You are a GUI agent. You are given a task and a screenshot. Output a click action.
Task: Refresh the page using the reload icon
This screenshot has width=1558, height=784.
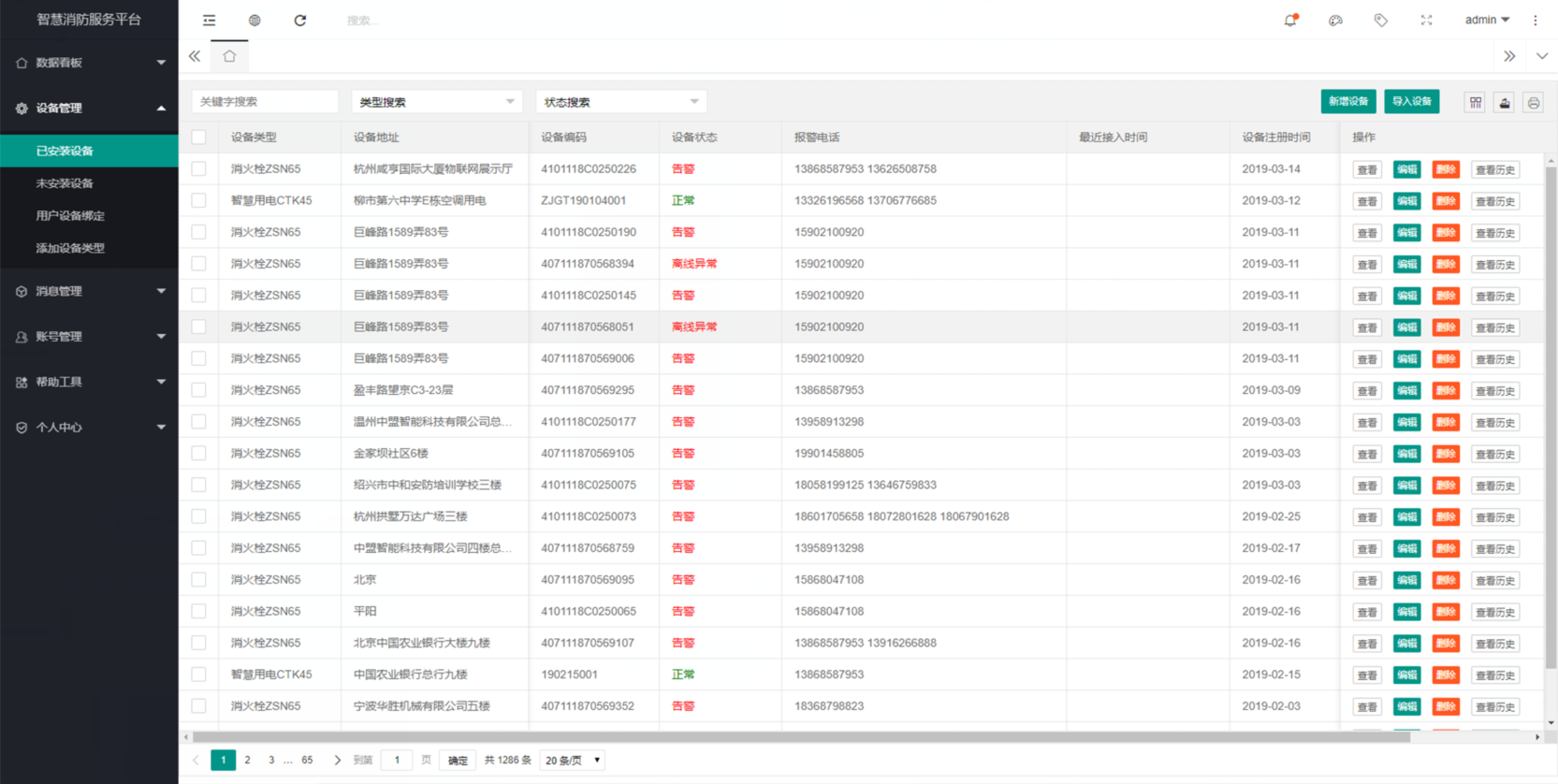pos(299,20)
